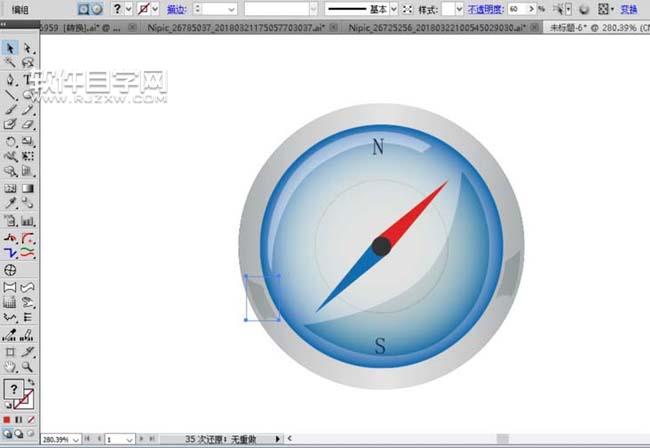Viewport: 650px width, 448px height.
Task: Activate the Gradient tool
Action: tap(28, 189)
